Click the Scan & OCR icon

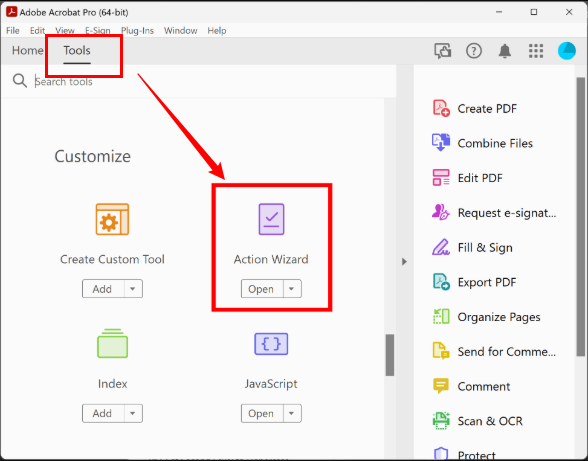441,420
